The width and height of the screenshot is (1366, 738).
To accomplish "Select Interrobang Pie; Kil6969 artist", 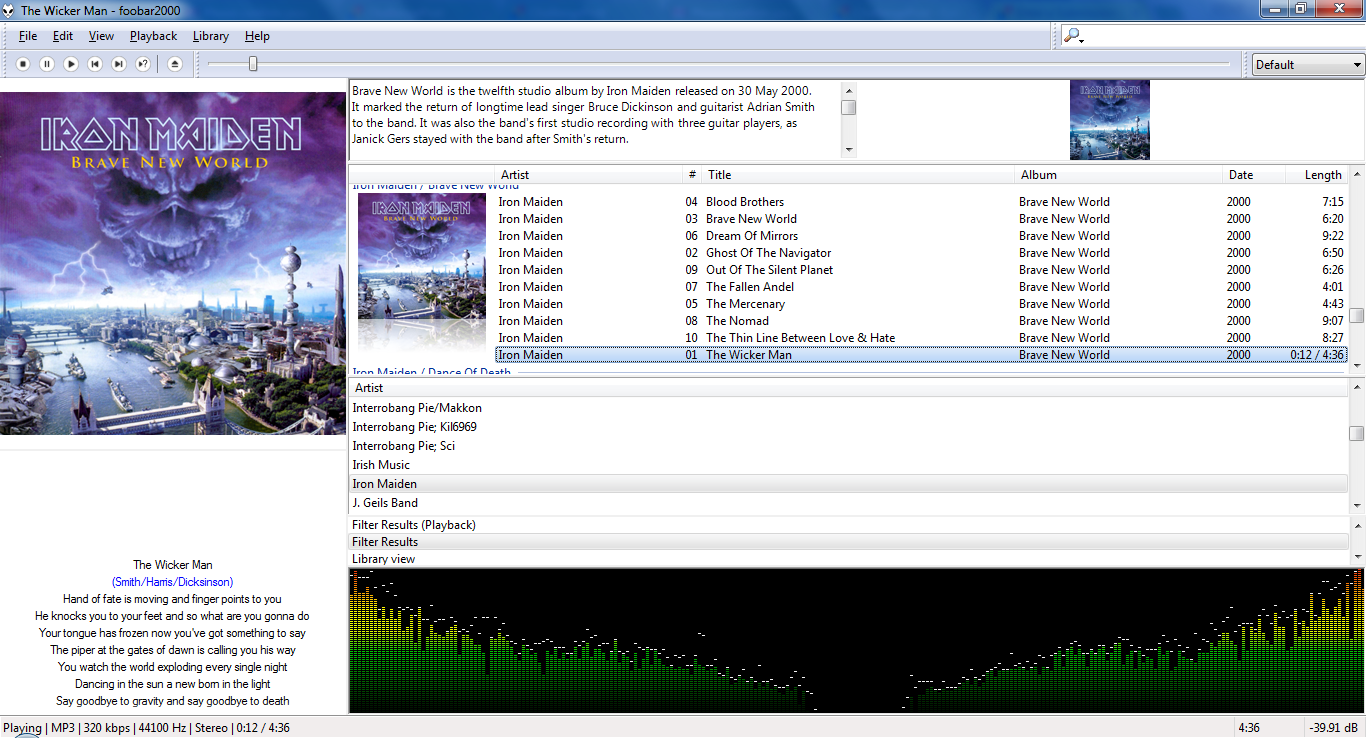I will (x=848, y=427).
